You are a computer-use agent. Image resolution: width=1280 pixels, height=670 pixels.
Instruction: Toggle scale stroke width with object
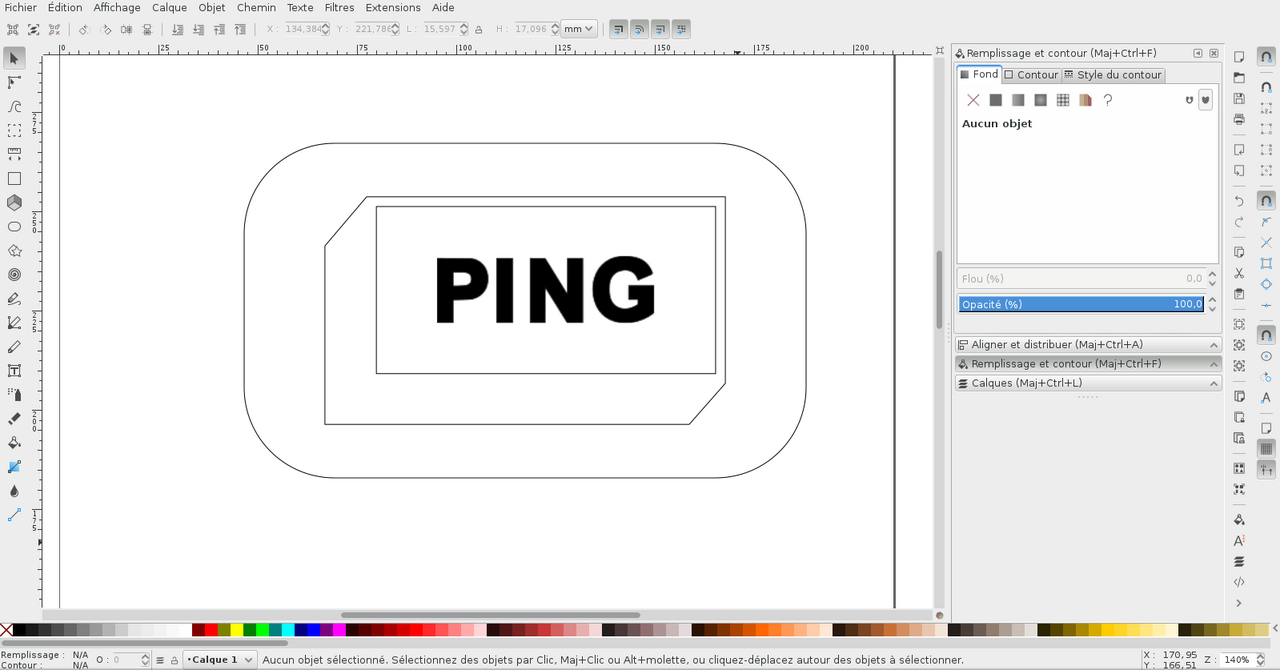[x=618, y=29]
